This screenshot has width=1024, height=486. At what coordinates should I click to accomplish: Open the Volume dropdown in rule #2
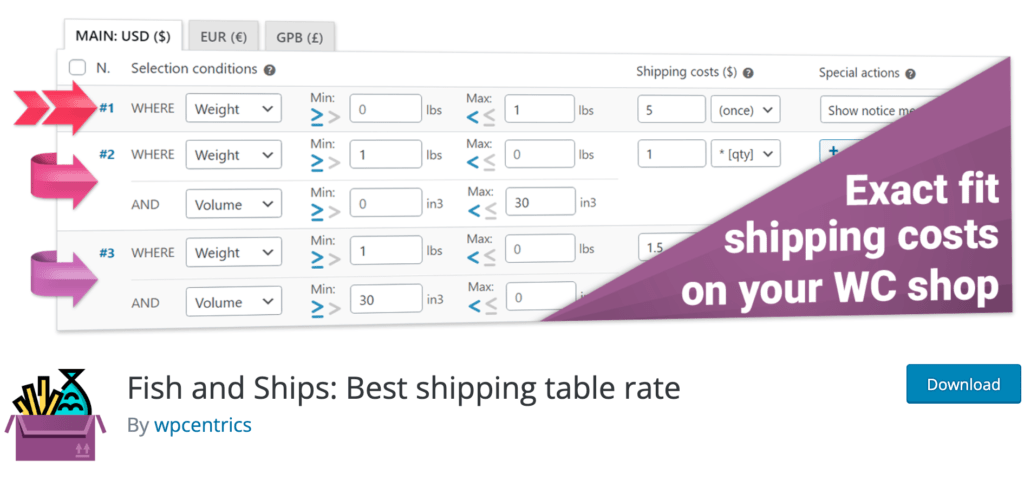(x=233, y=204)
